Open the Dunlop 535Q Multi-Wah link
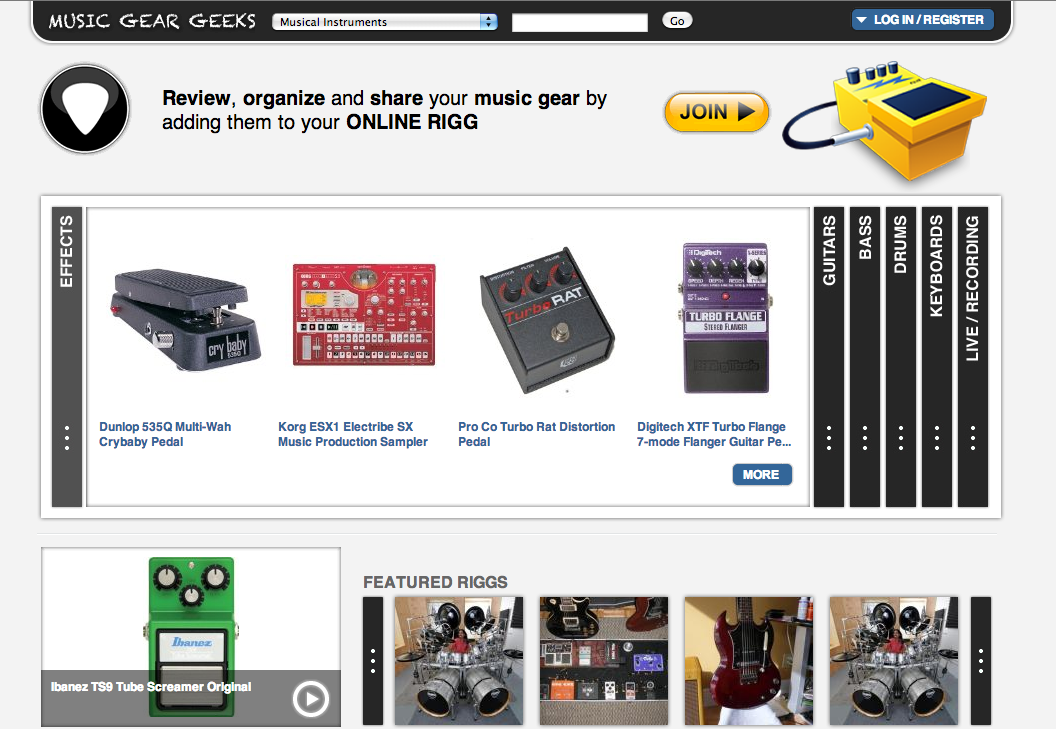This screenshot has width=1056, height=729. (165, 434)
